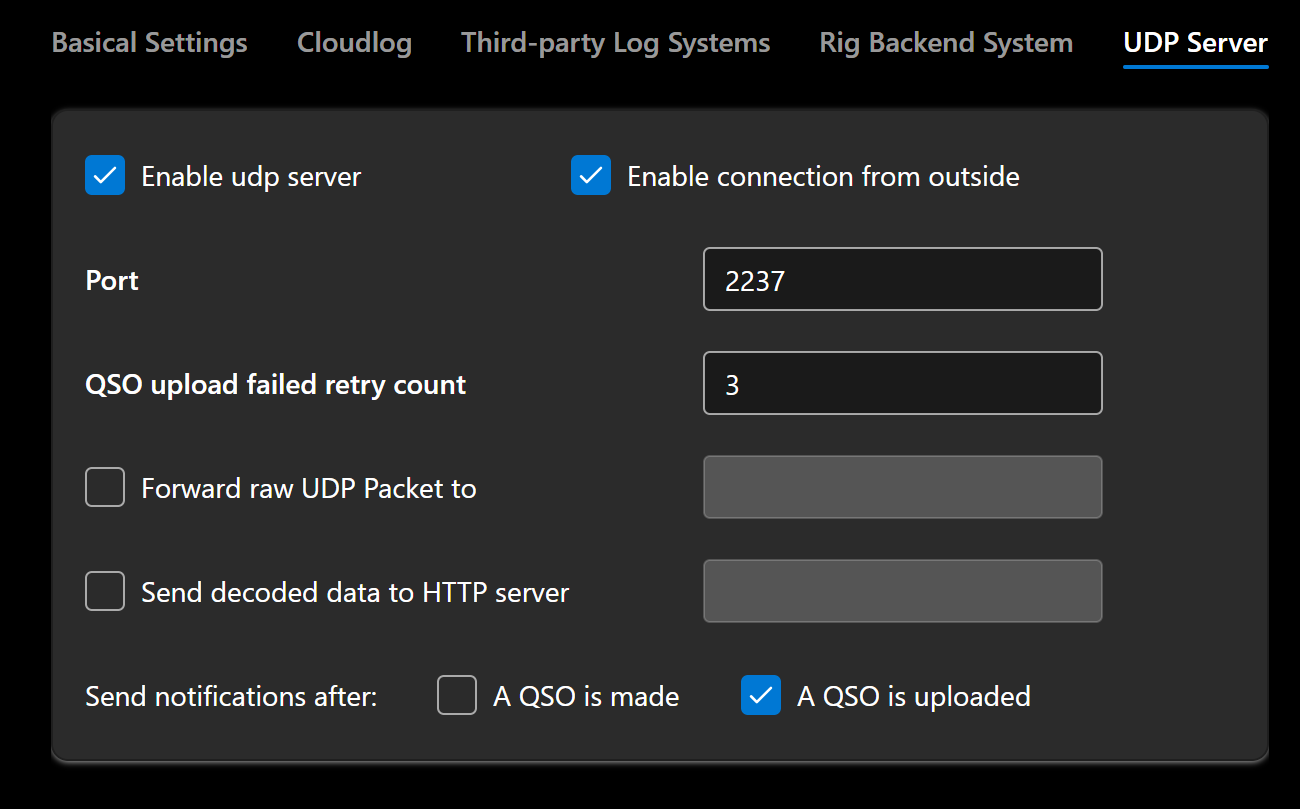
Task: Untick the A QSO is uploaded checkbox
Action: (x=761, y=696)
